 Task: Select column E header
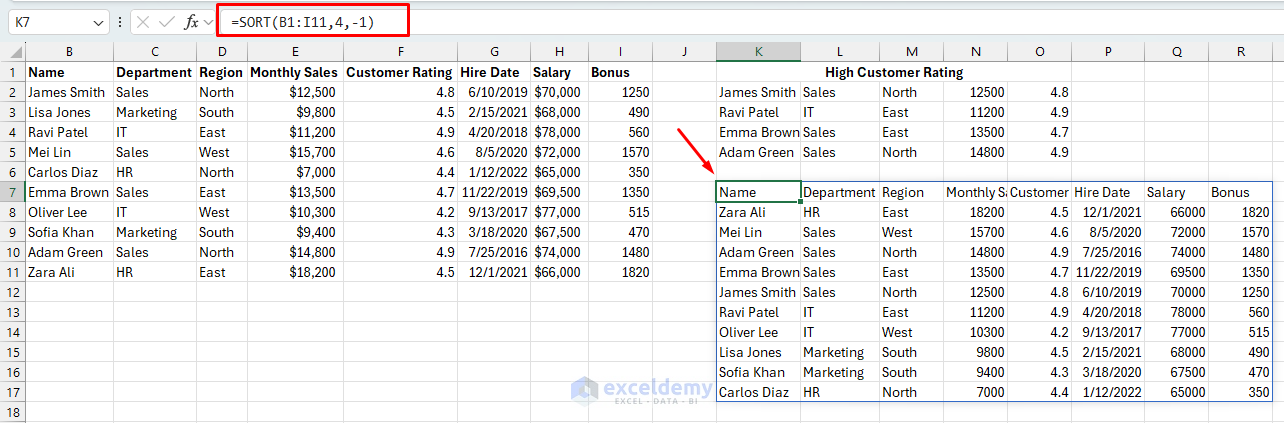click(x=295, y=52)
